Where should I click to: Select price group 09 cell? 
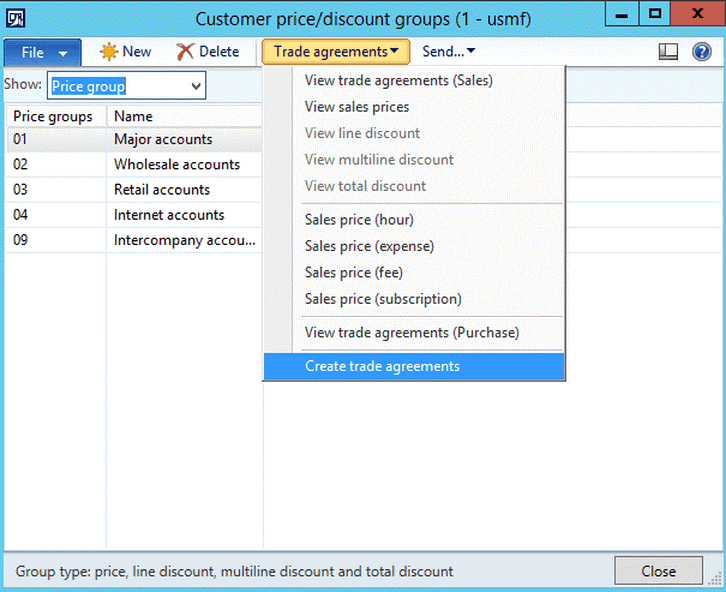click(56, 240)
